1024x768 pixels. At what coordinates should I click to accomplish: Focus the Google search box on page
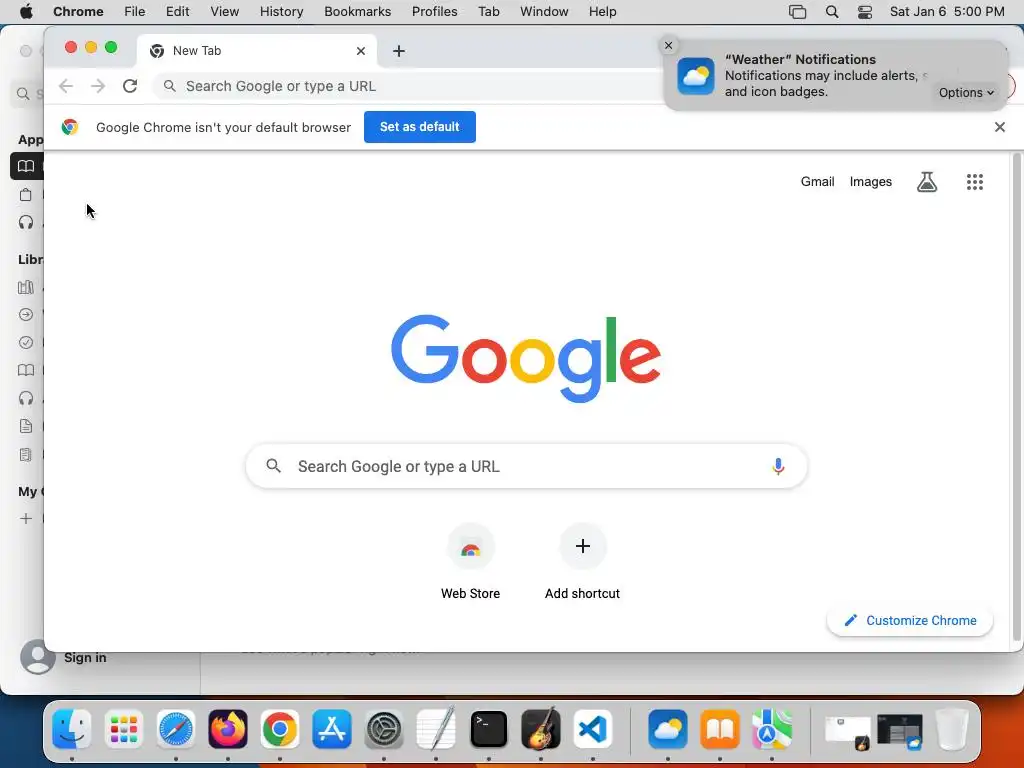(x=526, y=466)
